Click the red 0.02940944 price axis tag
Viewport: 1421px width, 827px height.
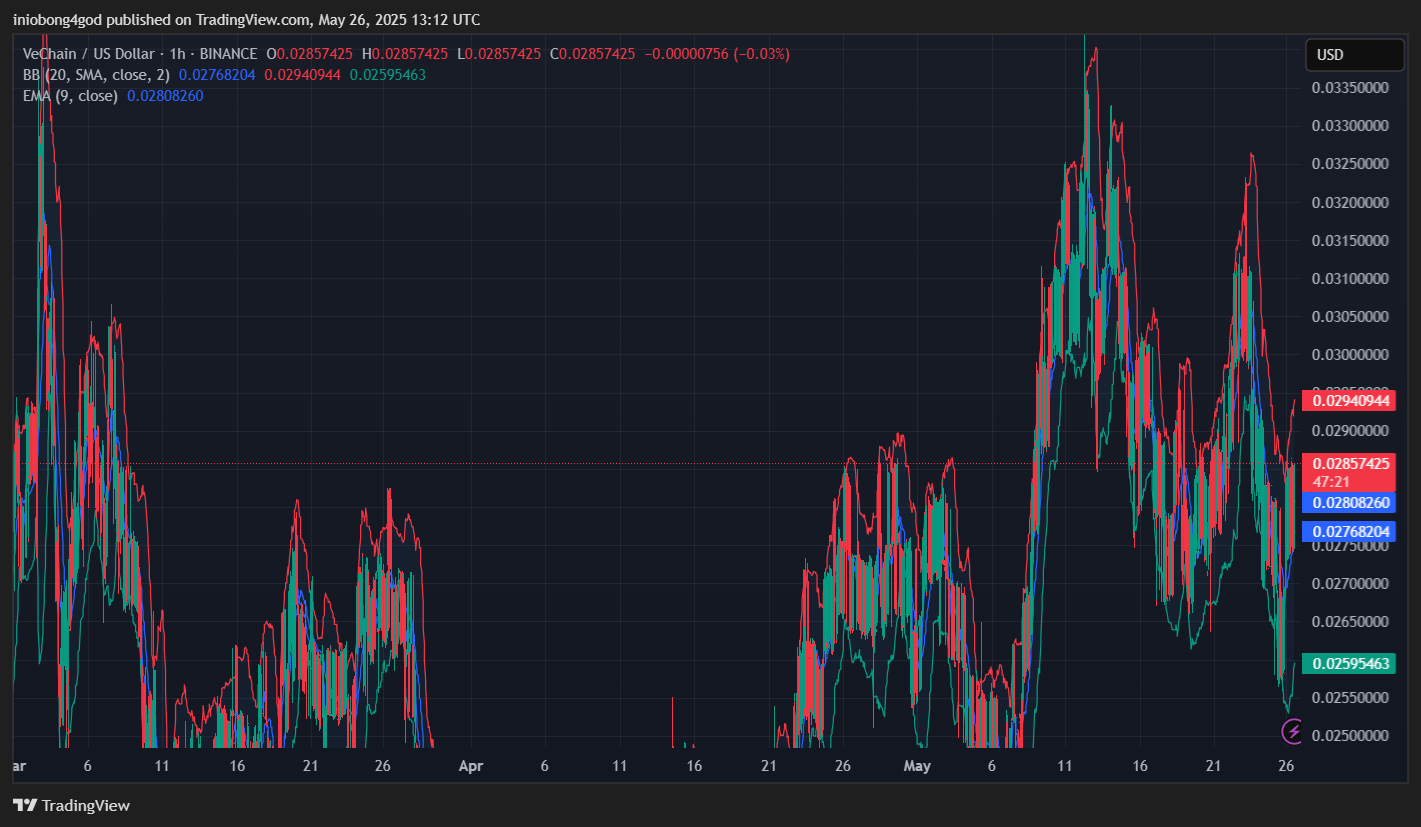click(x=1351, y=401)
